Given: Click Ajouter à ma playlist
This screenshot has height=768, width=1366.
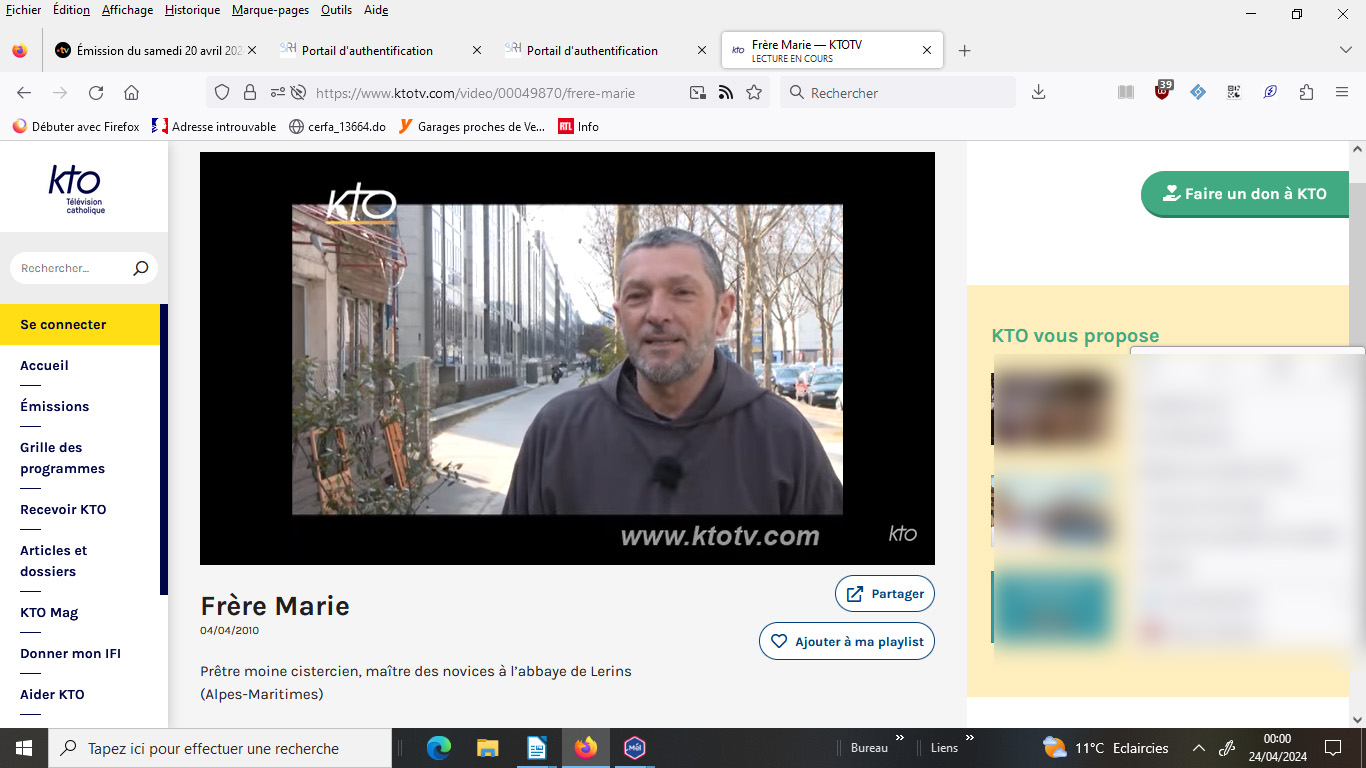Looking at the screenshot, I should (x=847, y=641).
